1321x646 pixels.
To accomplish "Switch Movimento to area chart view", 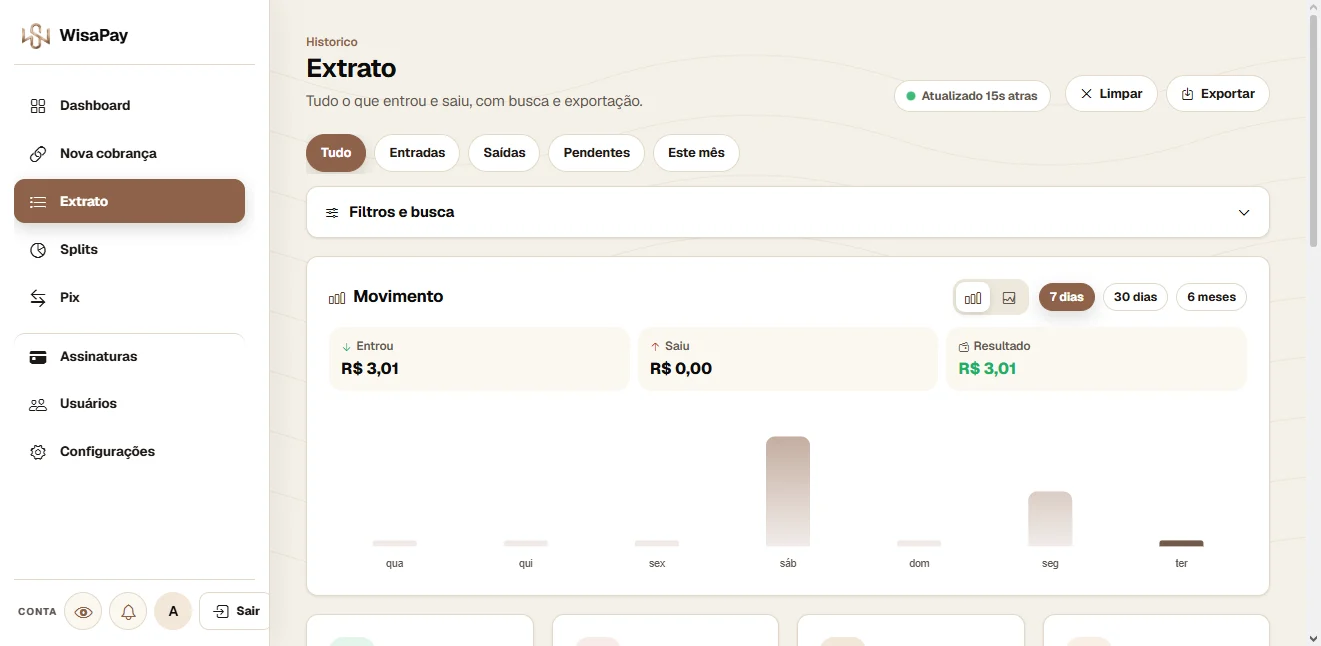I will point(1009,297).
